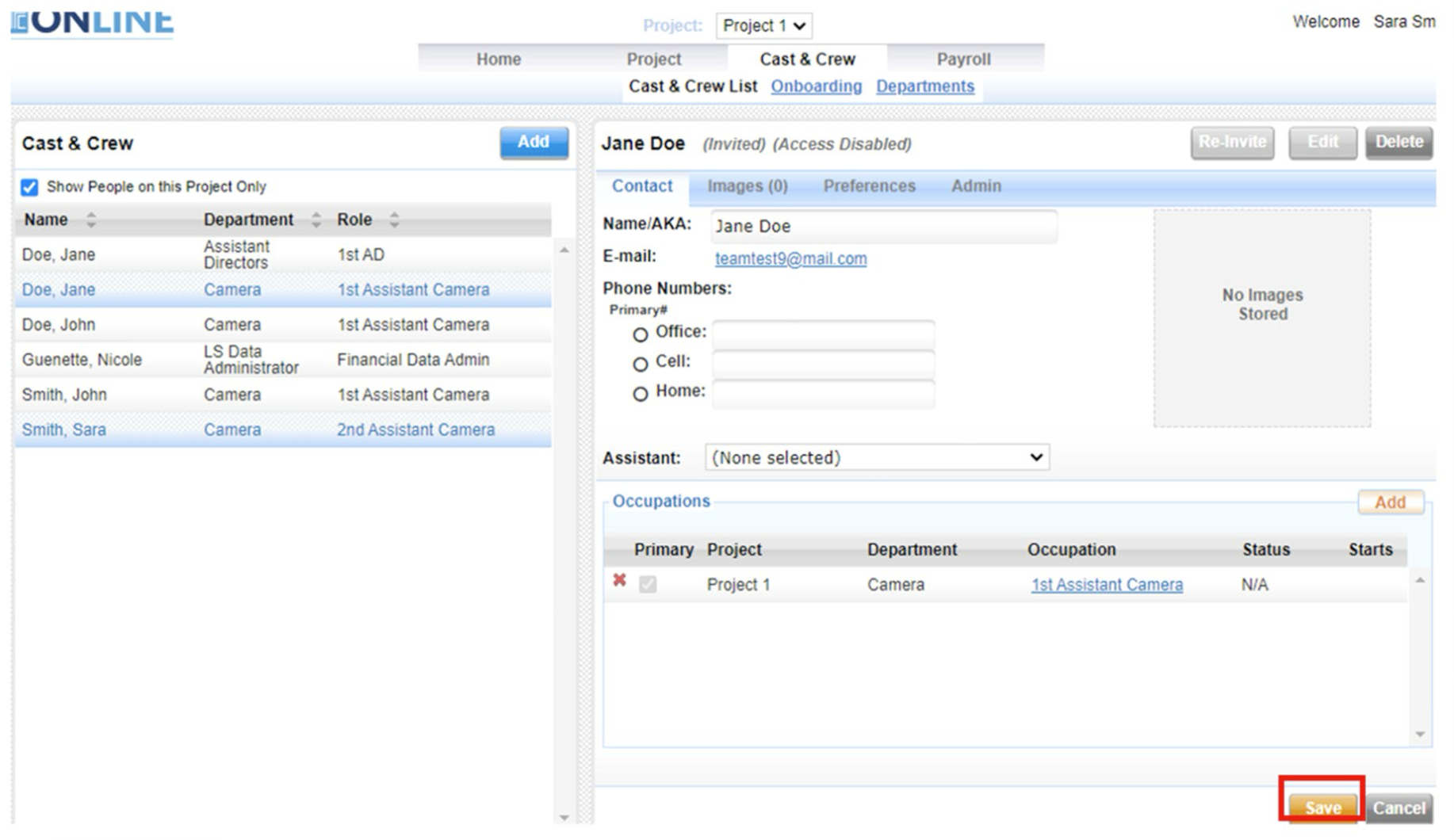Open the 1st Assistant Camera occupation link
Image resolution: width=1454 pixels, height=840 pixels.
pos(1107,585)
